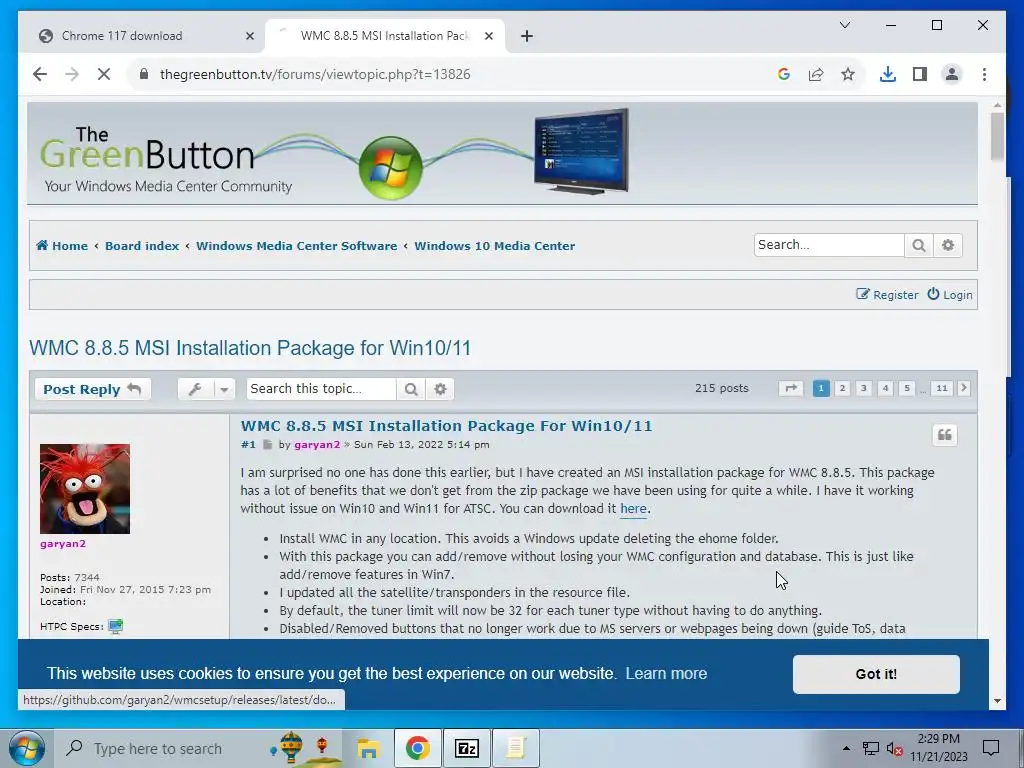Open Chrome three-dot menu
The height and width of the screenshot is (768, 1024).
pyautogui.click(x=984, y=74)
